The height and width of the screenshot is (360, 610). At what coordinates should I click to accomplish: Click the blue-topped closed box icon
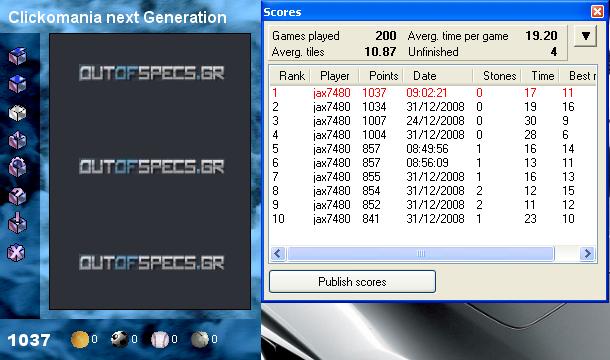18,83
